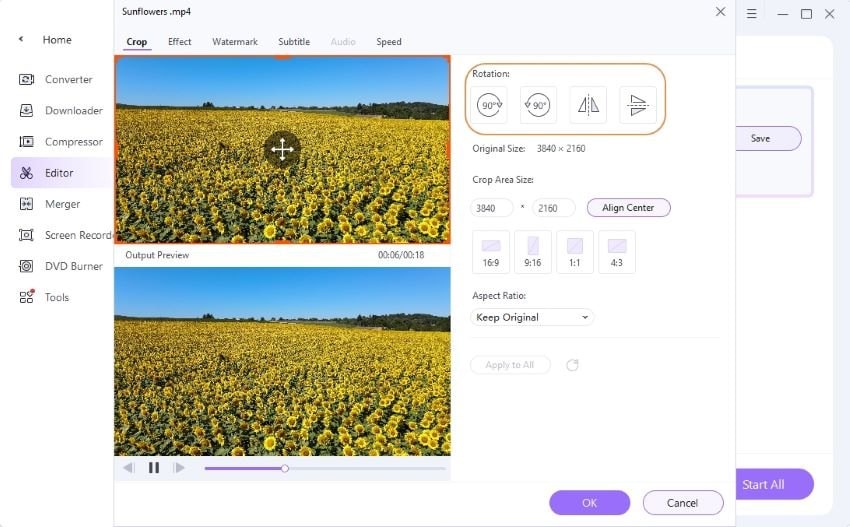The height and width of the screenshot is (527, 850).
Task: Open Downloader in the sidebar
Action: pos(62,111)
